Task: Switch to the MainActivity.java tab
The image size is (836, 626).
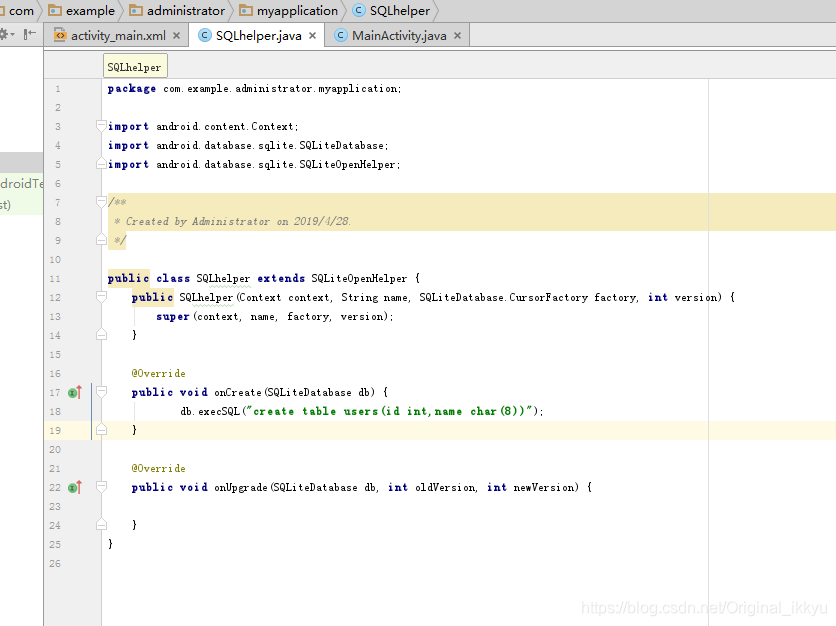Action: (399, 36)
